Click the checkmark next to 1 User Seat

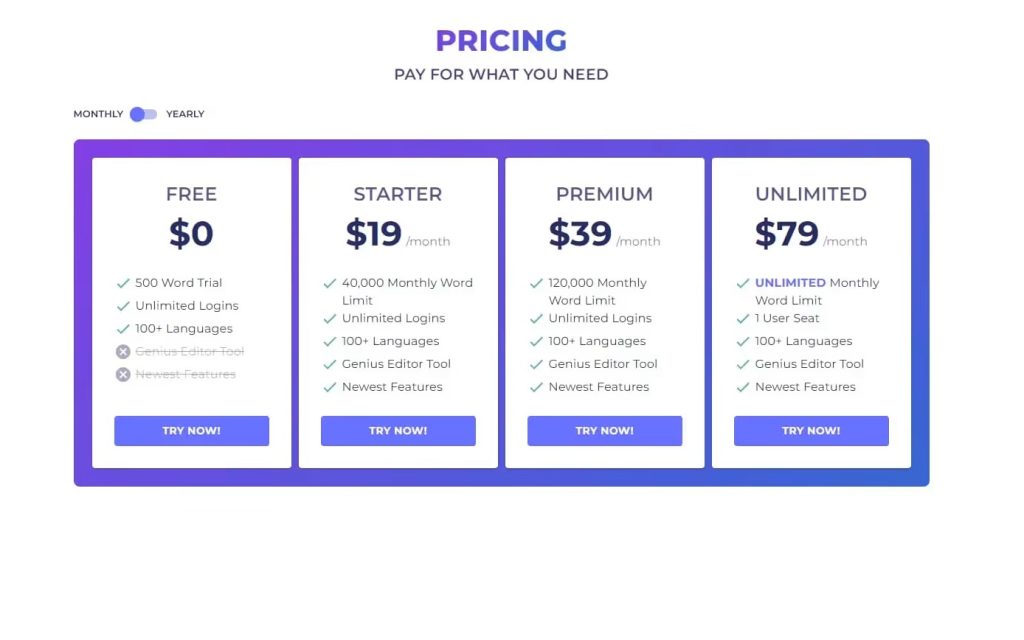click(x=742, y=319)
